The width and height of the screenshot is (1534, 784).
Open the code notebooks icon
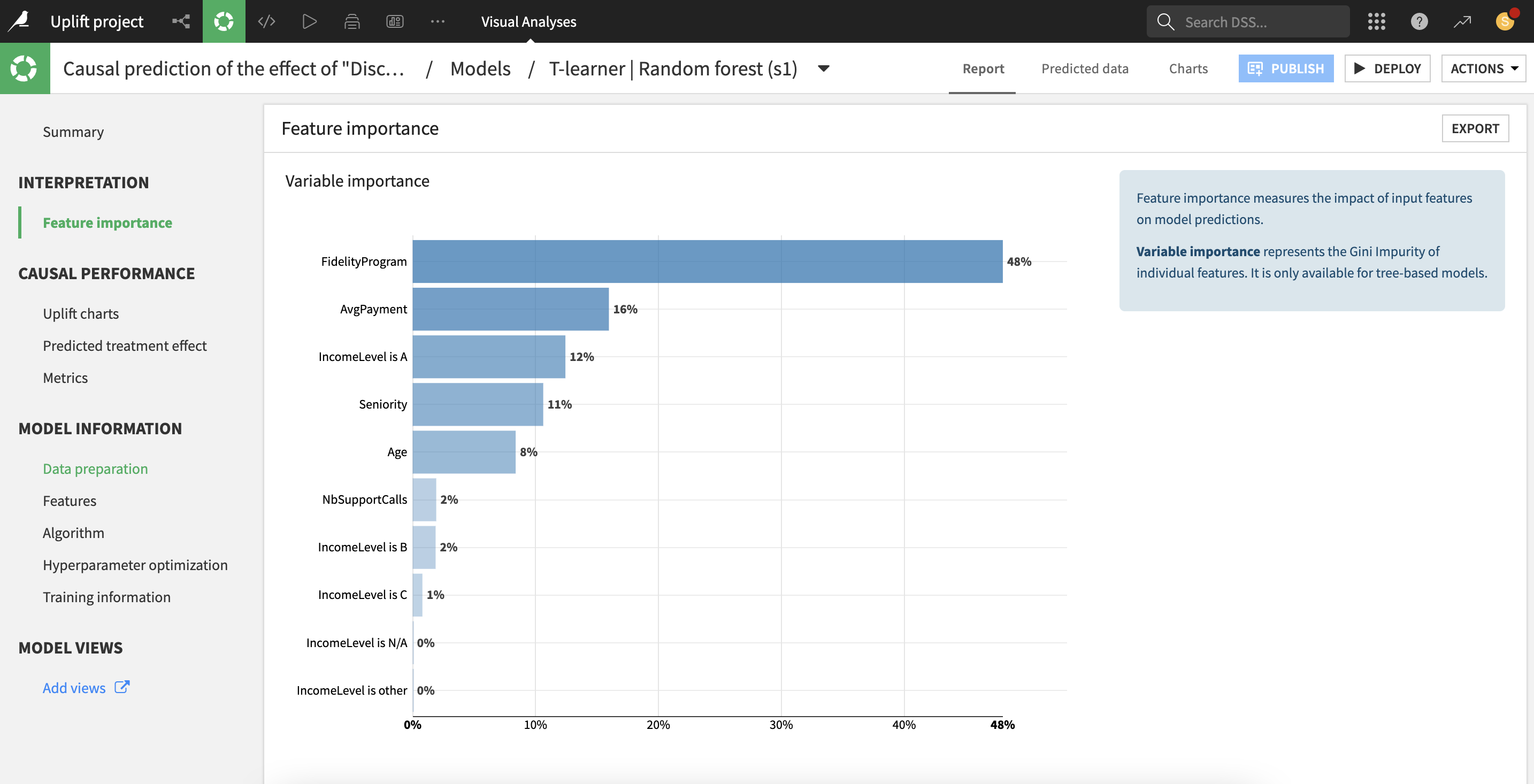tap(266, 21)
